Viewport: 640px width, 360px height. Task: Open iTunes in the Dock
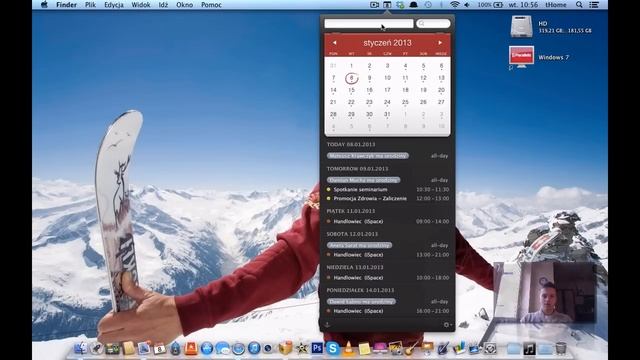pyautogui.click(x=254, y=348)
